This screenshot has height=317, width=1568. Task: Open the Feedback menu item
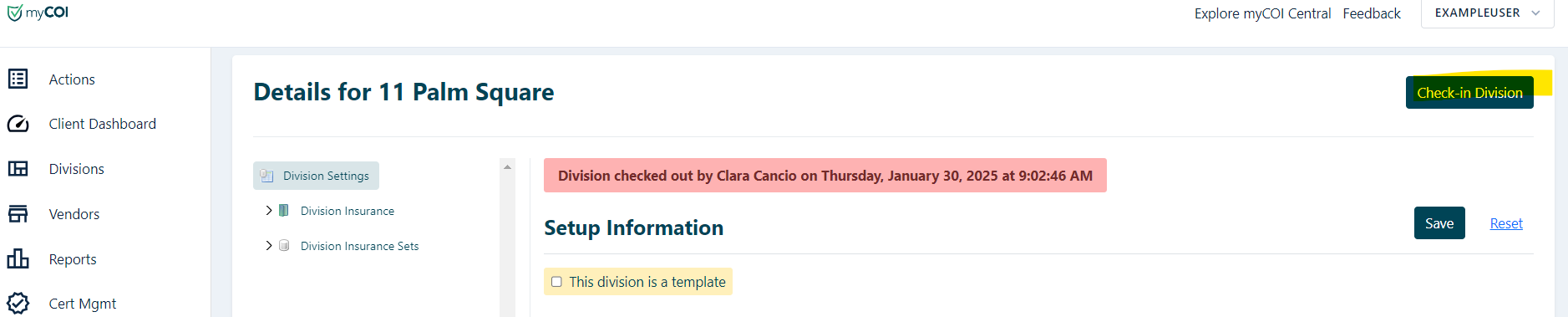1372,13
